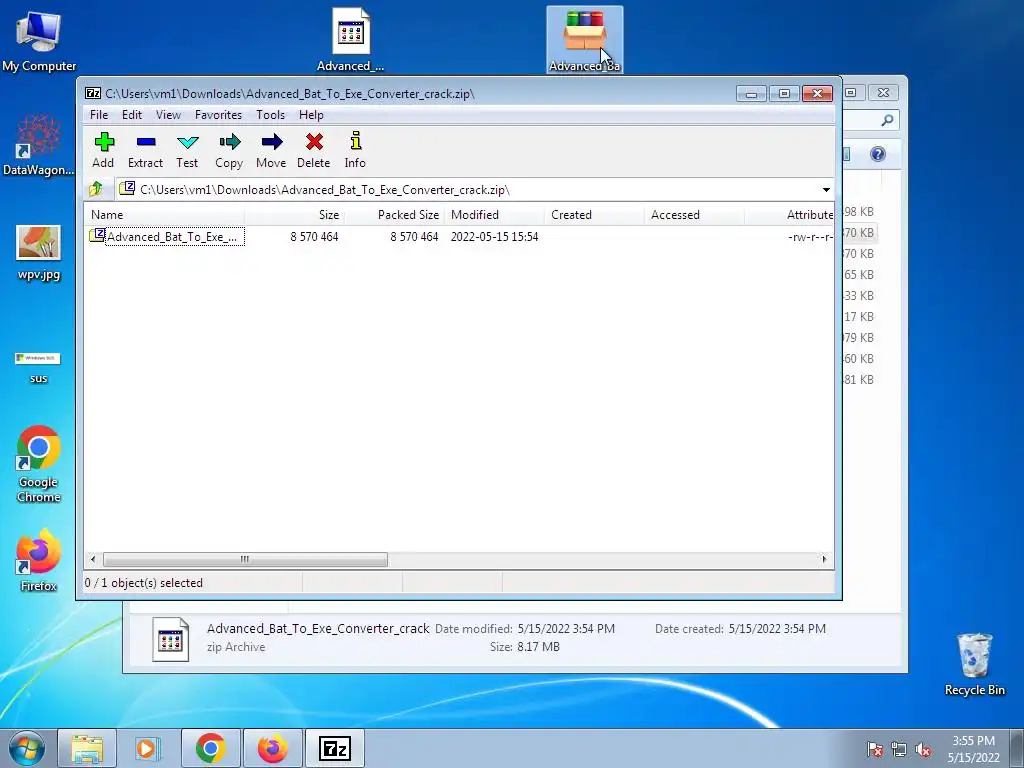
Task: Click the zip archive thumbnail in Explorer details pane
Action: (x=170, y=639)
